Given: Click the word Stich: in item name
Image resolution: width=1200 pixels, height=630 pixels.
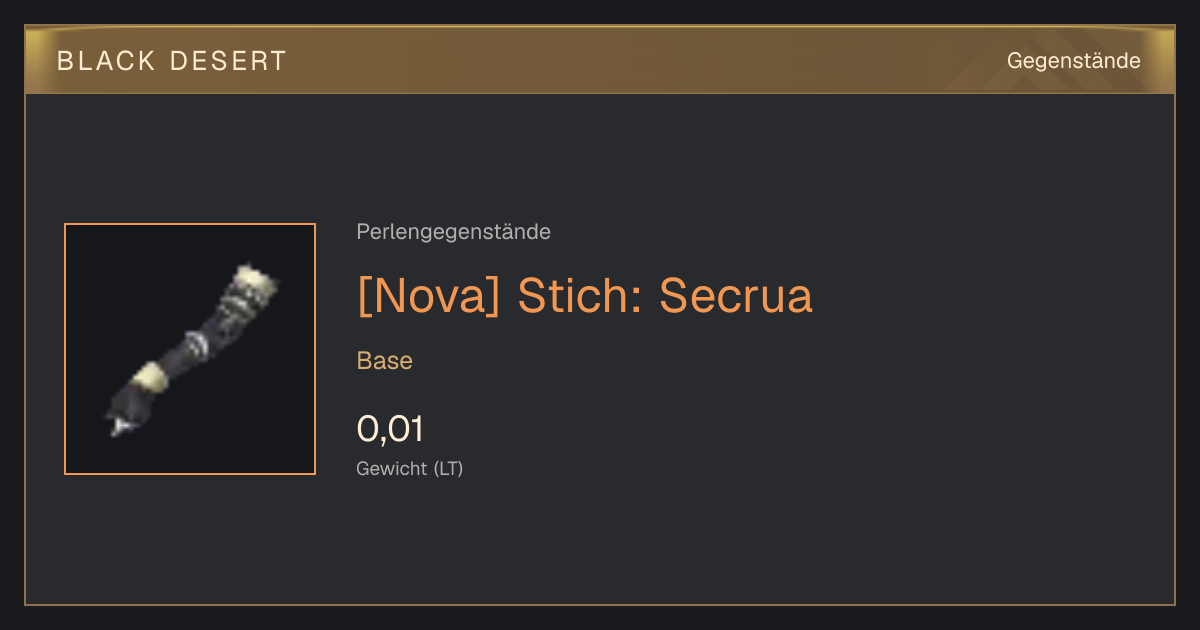Looking at the screenshot, I should [x=579, y=296].
